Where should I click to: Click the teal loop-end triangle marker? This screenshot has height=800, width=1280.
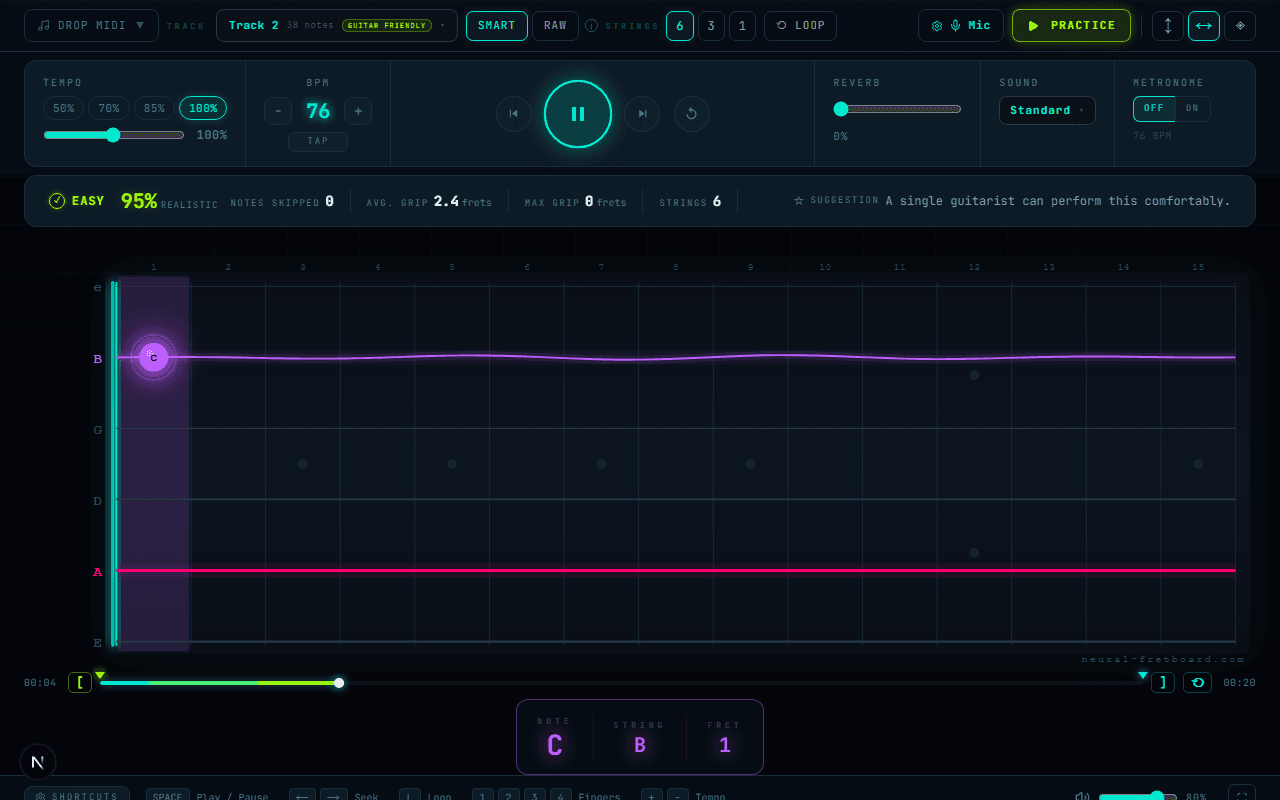1143,675
